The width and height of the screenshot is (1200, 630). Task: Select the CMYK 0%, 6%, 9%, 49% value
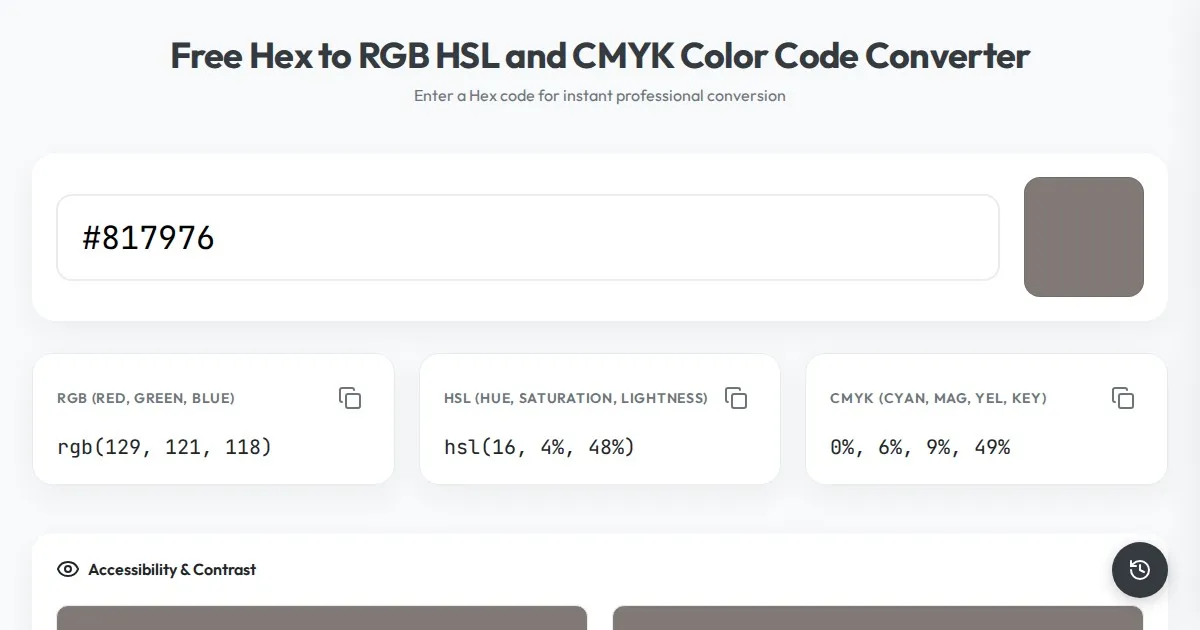pyautogui.click(x=920, y=447)
